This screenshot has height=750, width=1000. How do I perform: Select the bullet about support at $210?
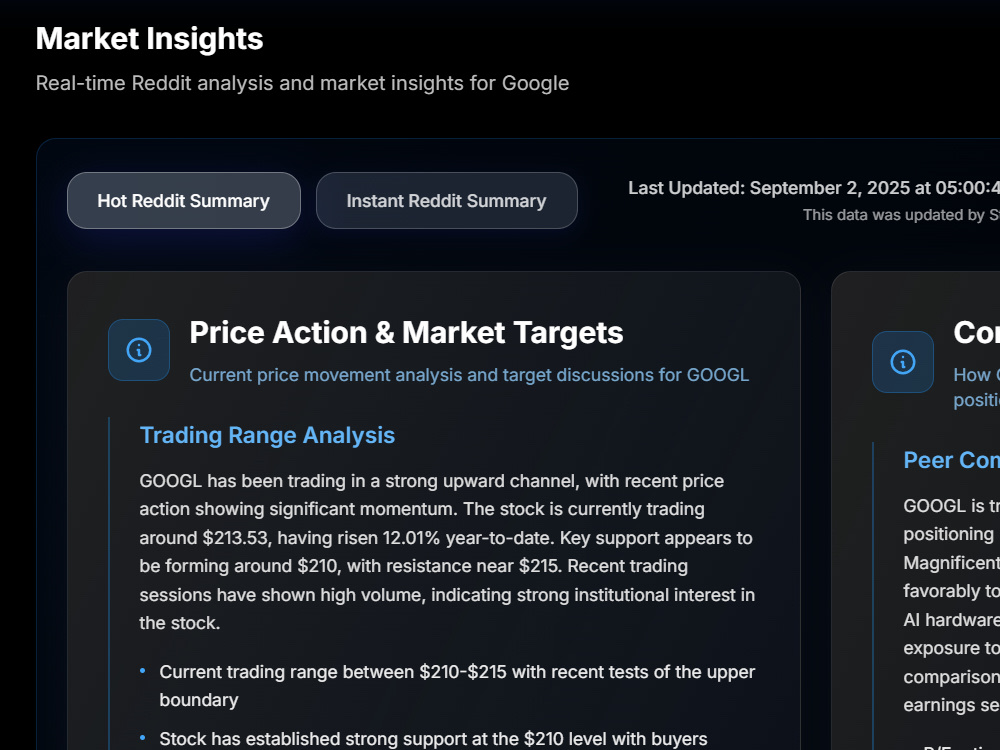[433, 739]
